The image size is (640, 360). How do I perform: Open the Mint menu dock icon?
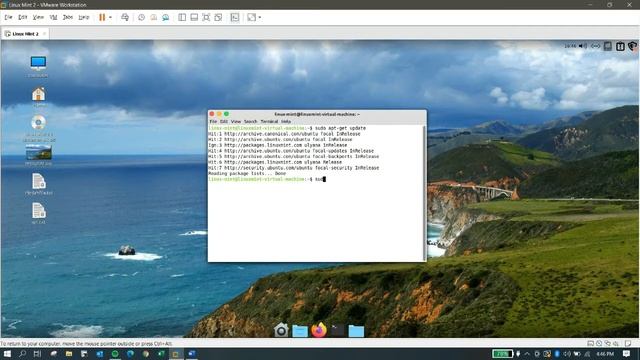click(281, 330)
